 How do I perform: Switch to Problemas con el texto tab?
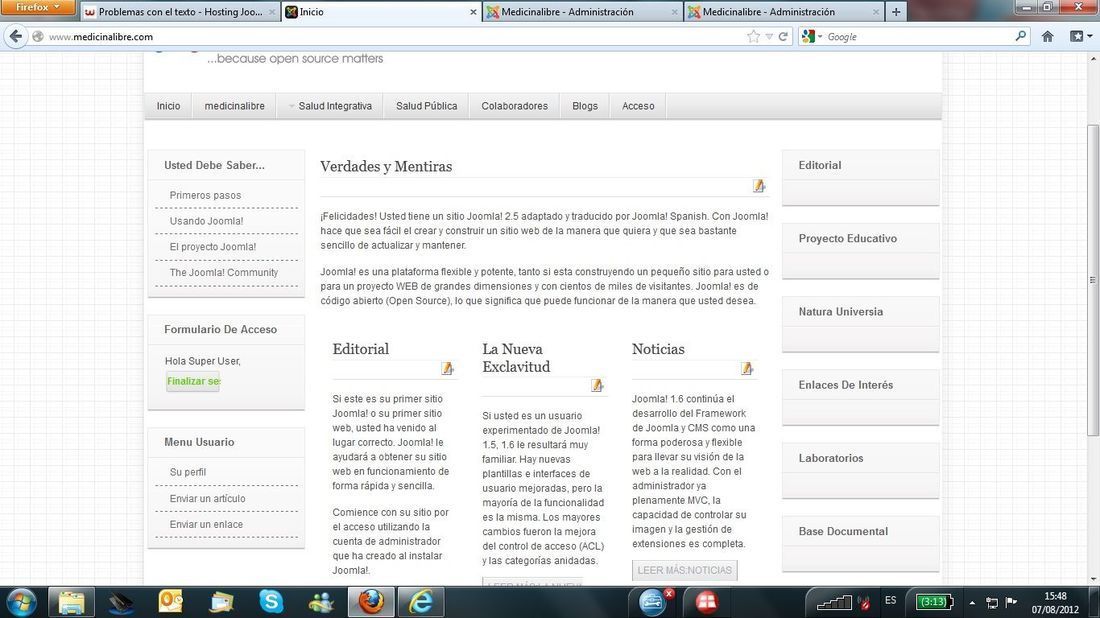180,12
